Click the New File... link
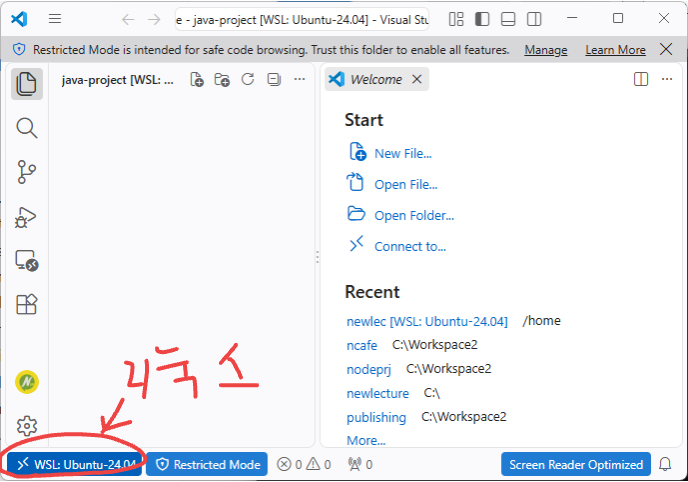Screen dimensions: 688x482 403,154
